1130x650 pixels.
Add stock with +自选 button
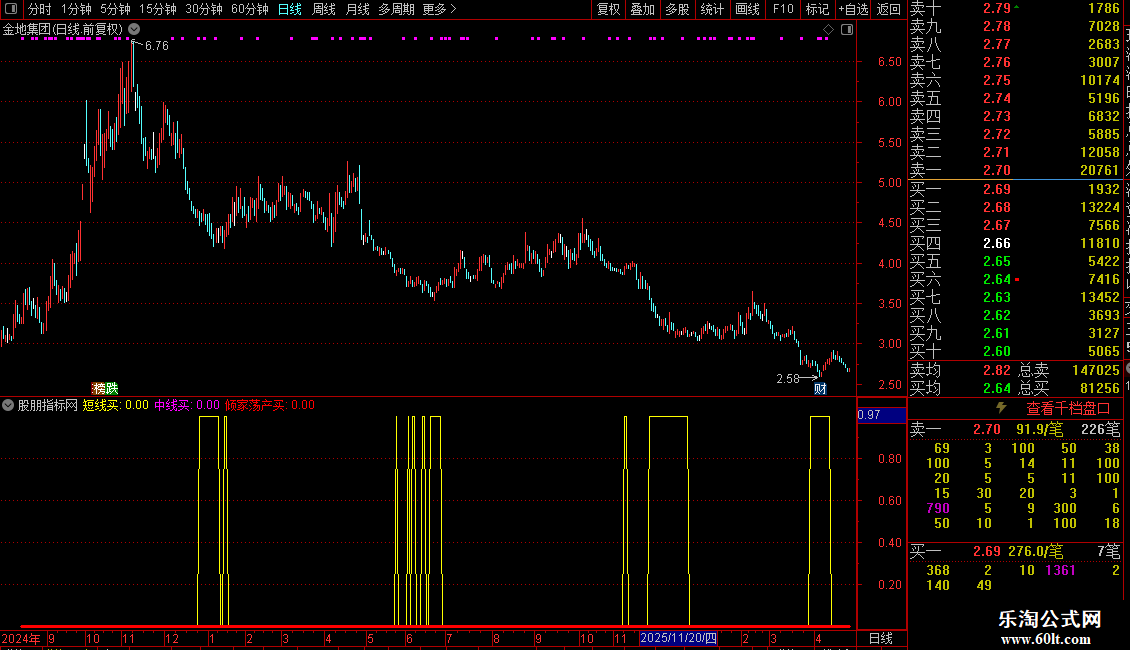[853, 9]
